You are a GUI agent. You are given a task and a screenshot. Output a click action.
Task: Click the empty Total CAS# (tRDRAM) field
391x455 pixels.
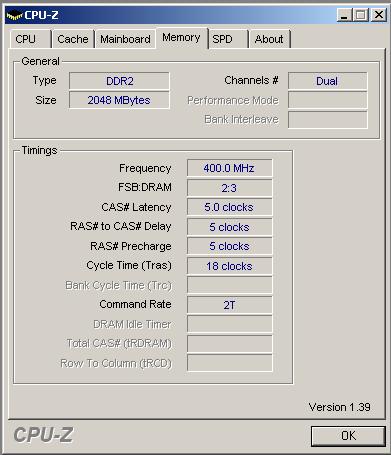[230, 344]
